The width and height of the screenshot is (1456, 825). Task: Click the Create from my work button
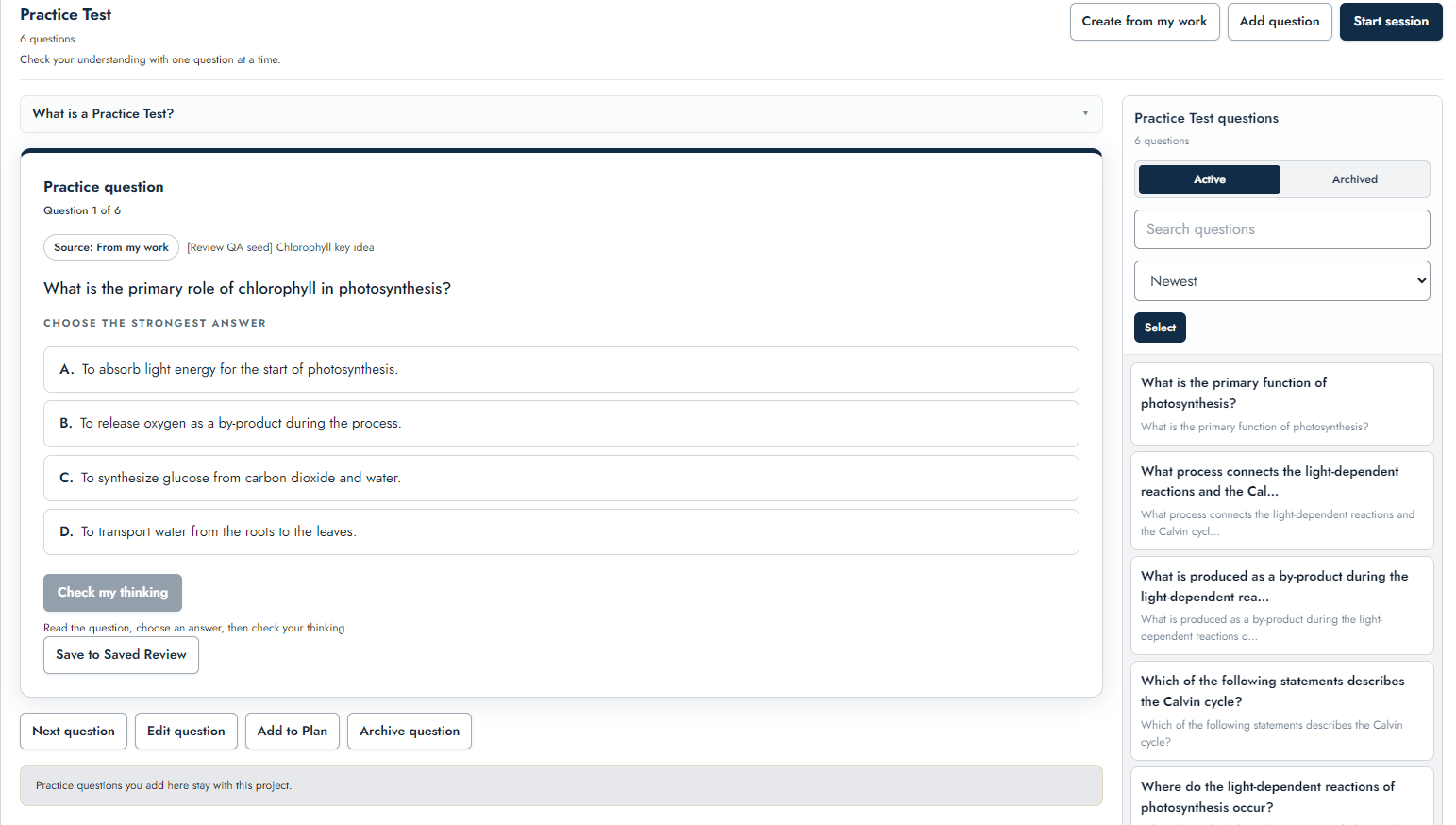[x=1145, y=22]
